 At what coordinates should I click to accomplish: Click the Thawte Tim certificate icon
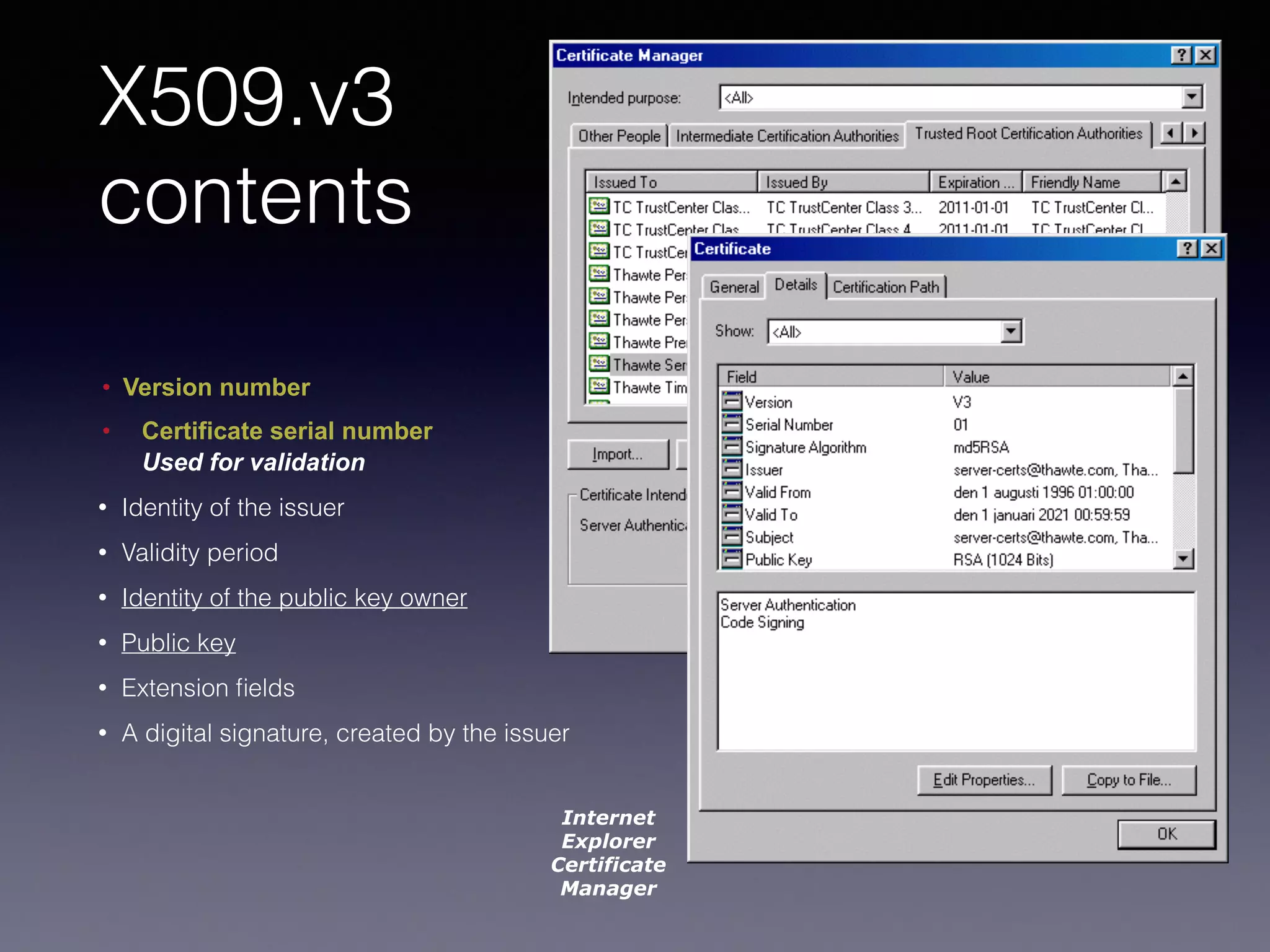(599, 387)
